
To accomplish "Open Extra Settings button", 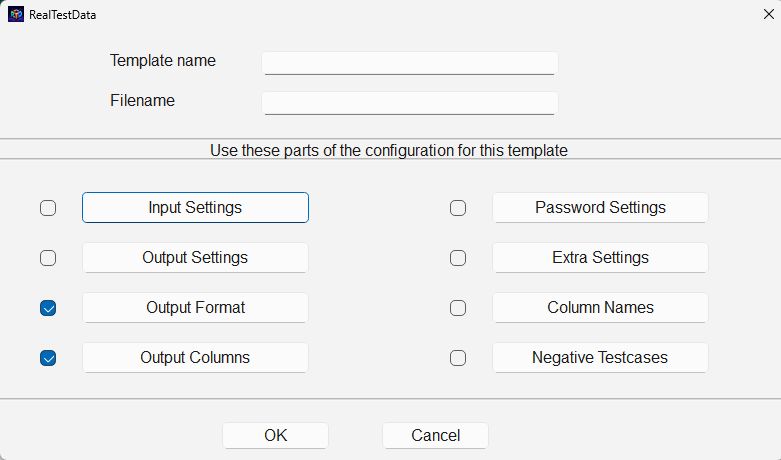I will [x=600, y=258].
